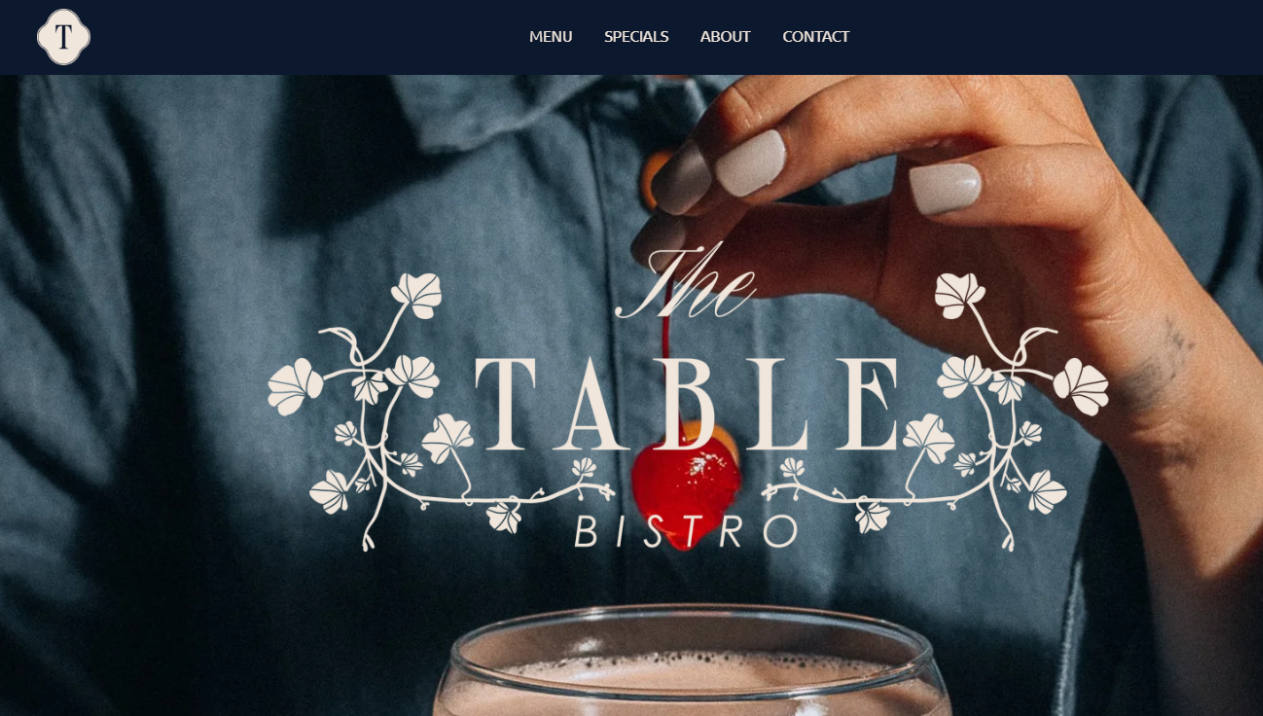The width and height of the screenshot is (1263, 716).
Task: Click the T logo badge in header
Action: (x=63, y=37)
